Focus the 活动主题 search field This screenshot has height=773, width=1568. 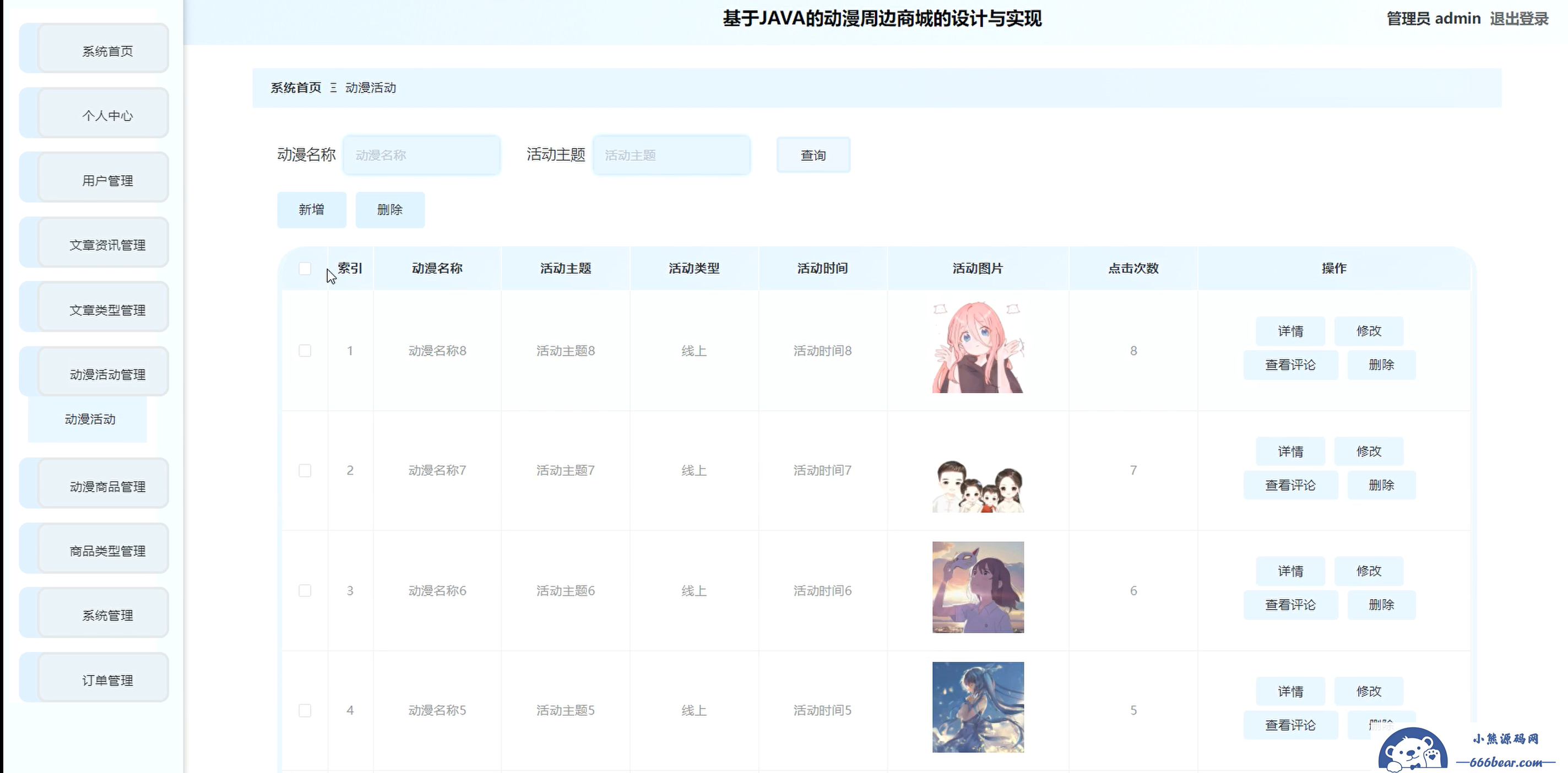tap(671, 155)
